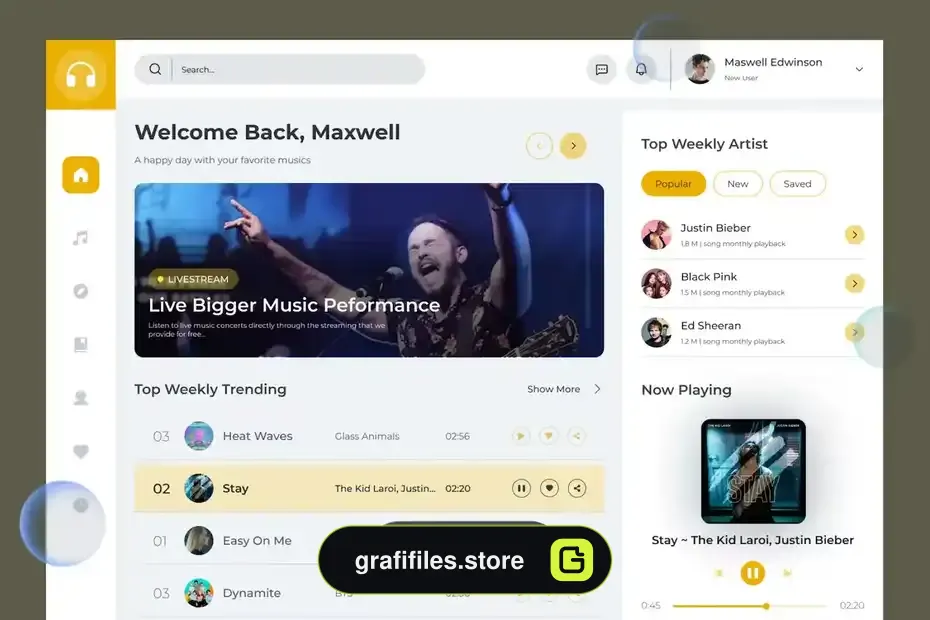Open Black Pink artist arrow
Image resolution: width=930 pixels, height=620 pixels.
(x=855, y=284)
